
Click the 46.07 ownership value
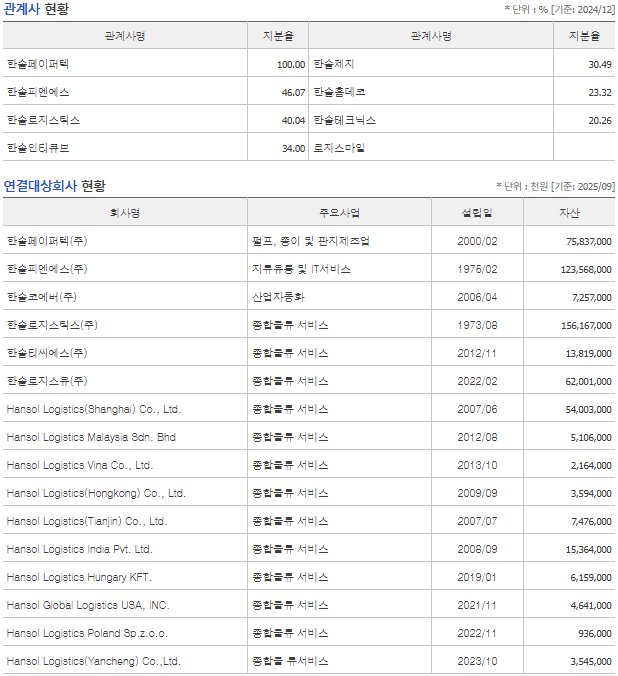[x=293, y=93]
